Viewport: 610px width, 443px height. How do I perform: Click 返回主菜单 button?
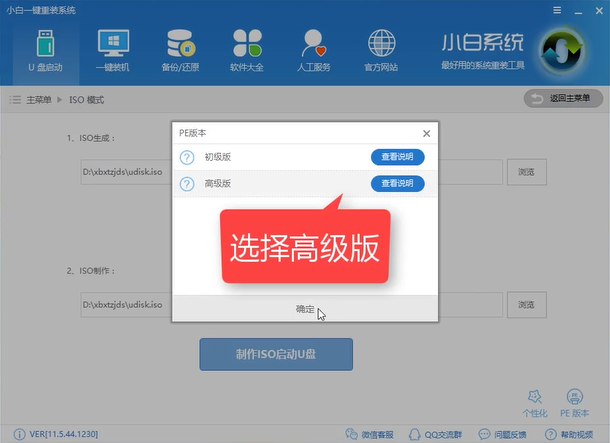coord(563,99)
